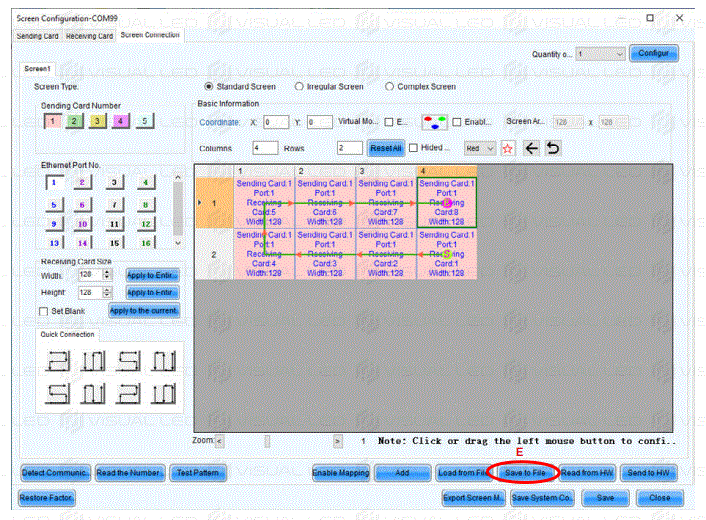Choose Ethernet Port No. 2
The height and width of the screenshot is (520, 706).
click(x=82, y=182)
